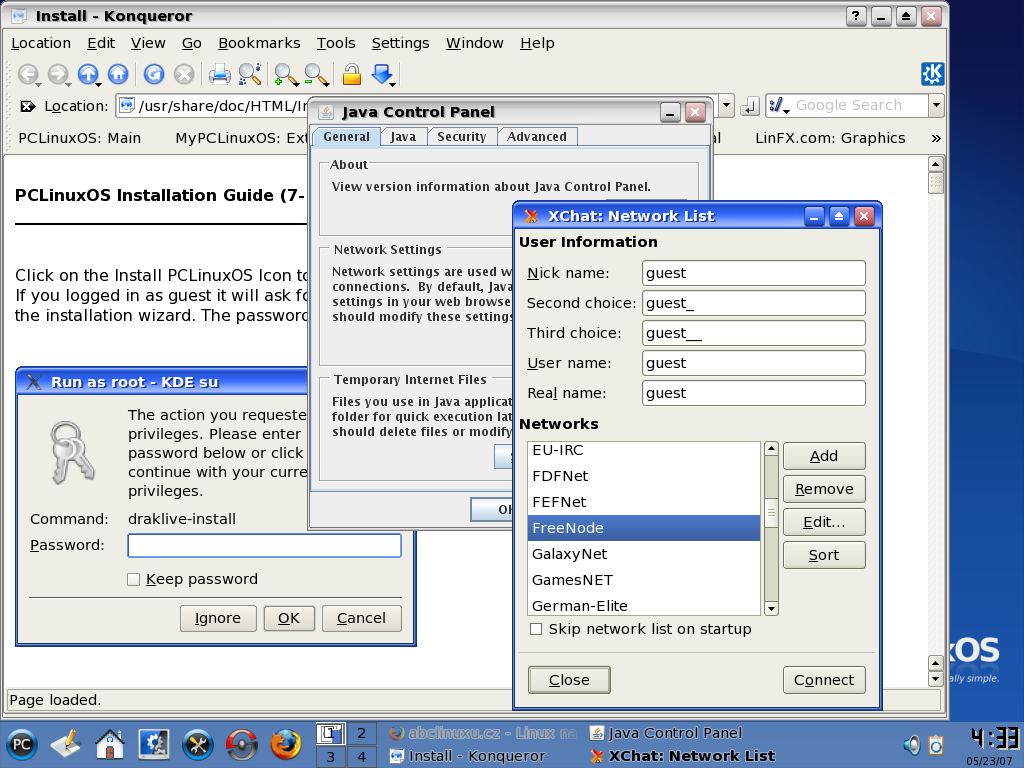Click Sort in the Networks section

pos(824,554)
